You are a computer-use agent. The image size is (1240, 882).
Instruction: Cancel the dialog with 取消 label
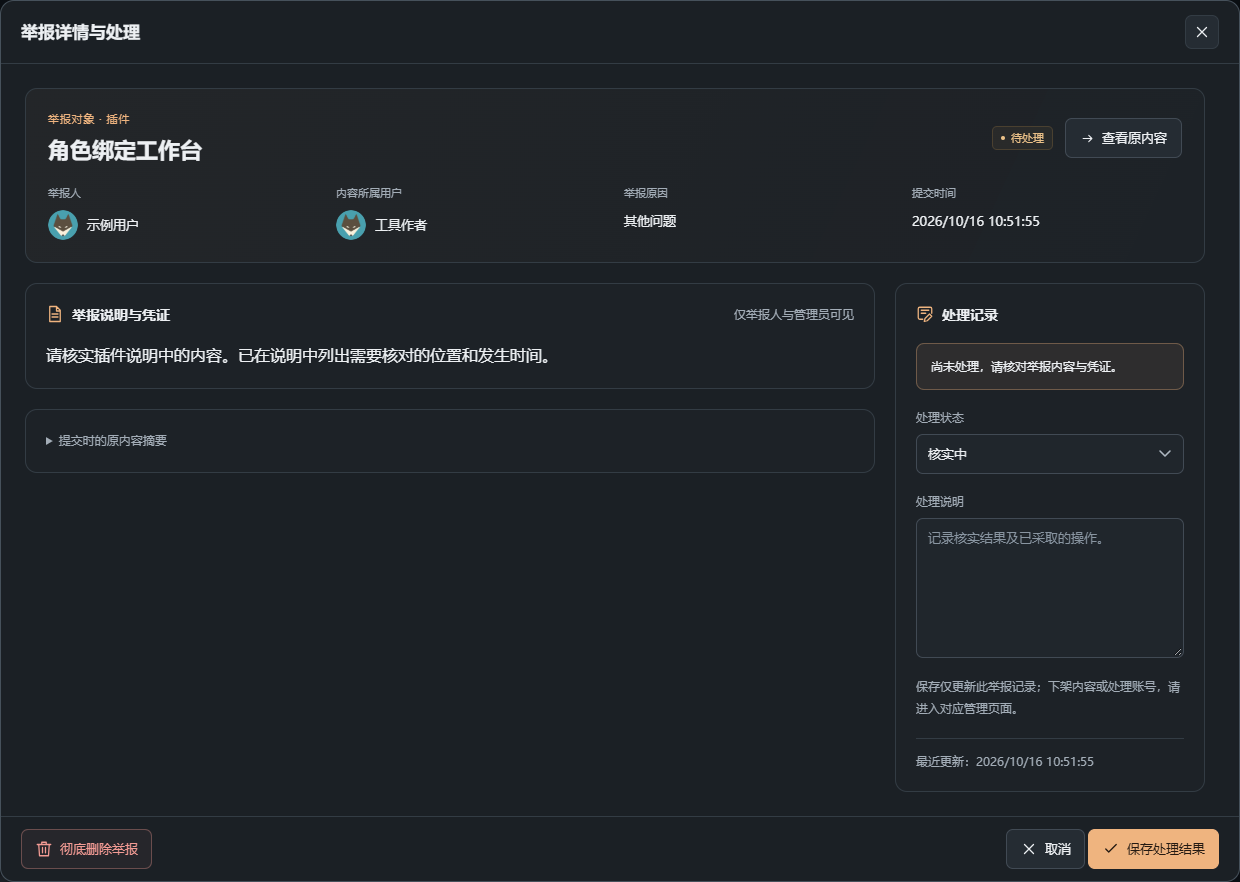tap(1058, 849)
